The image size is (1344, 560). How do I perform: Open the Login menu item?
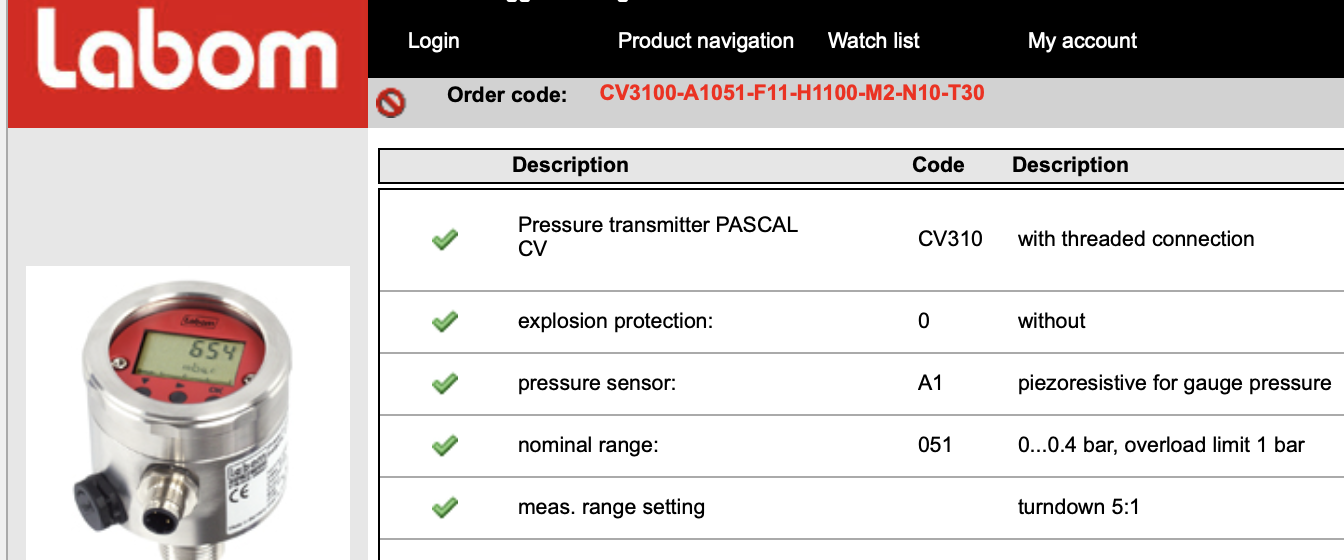[x=434, y=41]
